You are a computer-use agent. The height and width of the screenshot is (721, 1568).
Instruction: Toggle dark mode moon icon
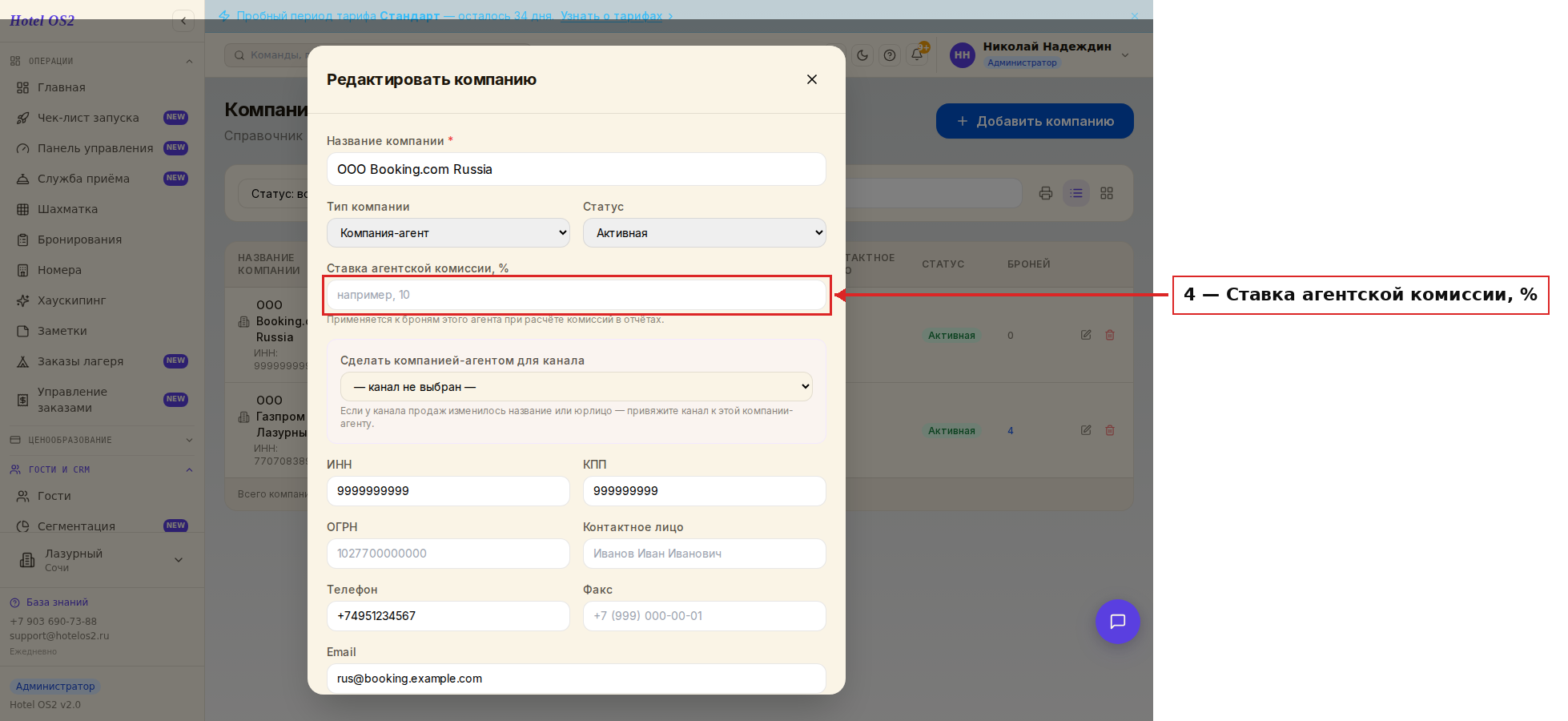pos(862,55)
